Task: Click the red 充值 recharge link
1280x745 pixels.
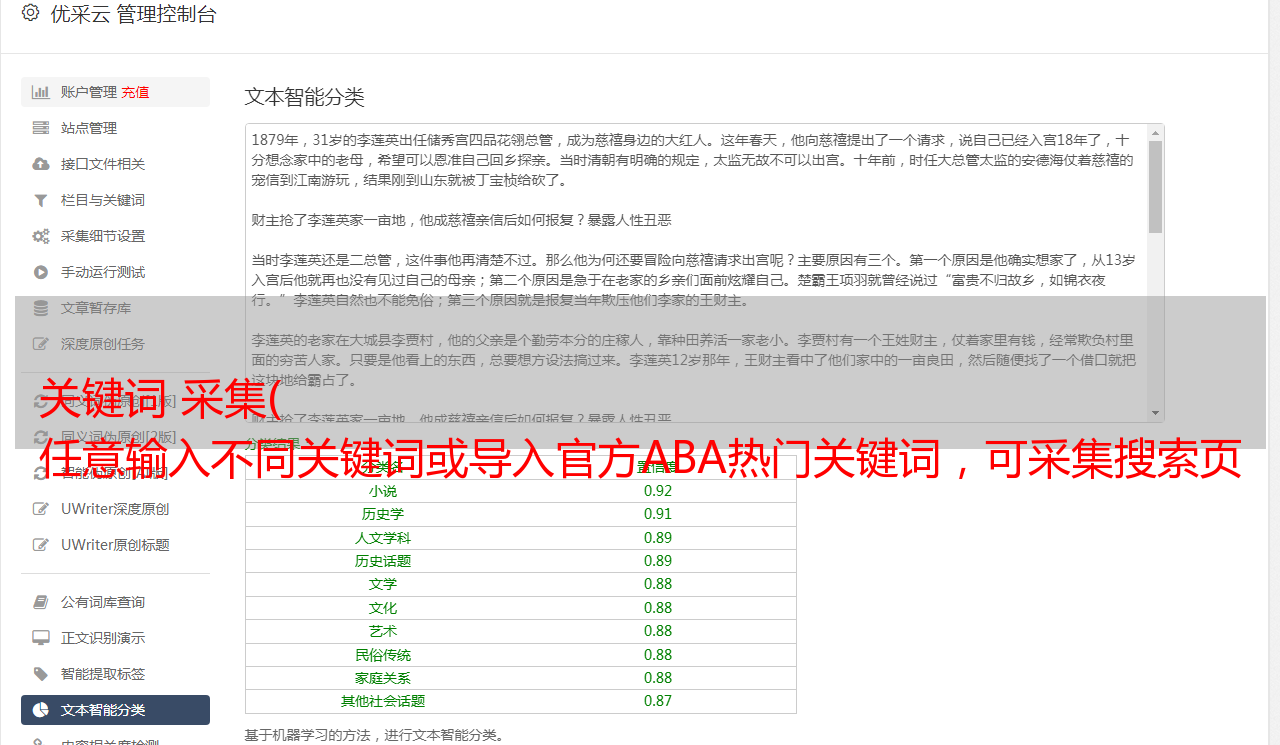Action: 135,92
